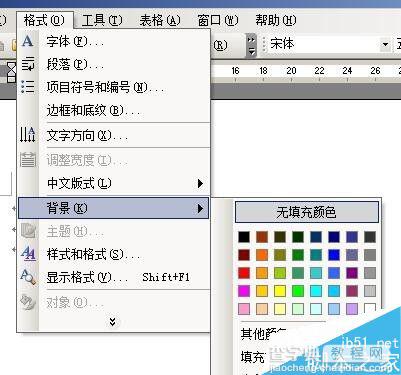Viewport: 401px width, 375px height.
Task: Open 中文版式(L) submenu
Action: 113,183
